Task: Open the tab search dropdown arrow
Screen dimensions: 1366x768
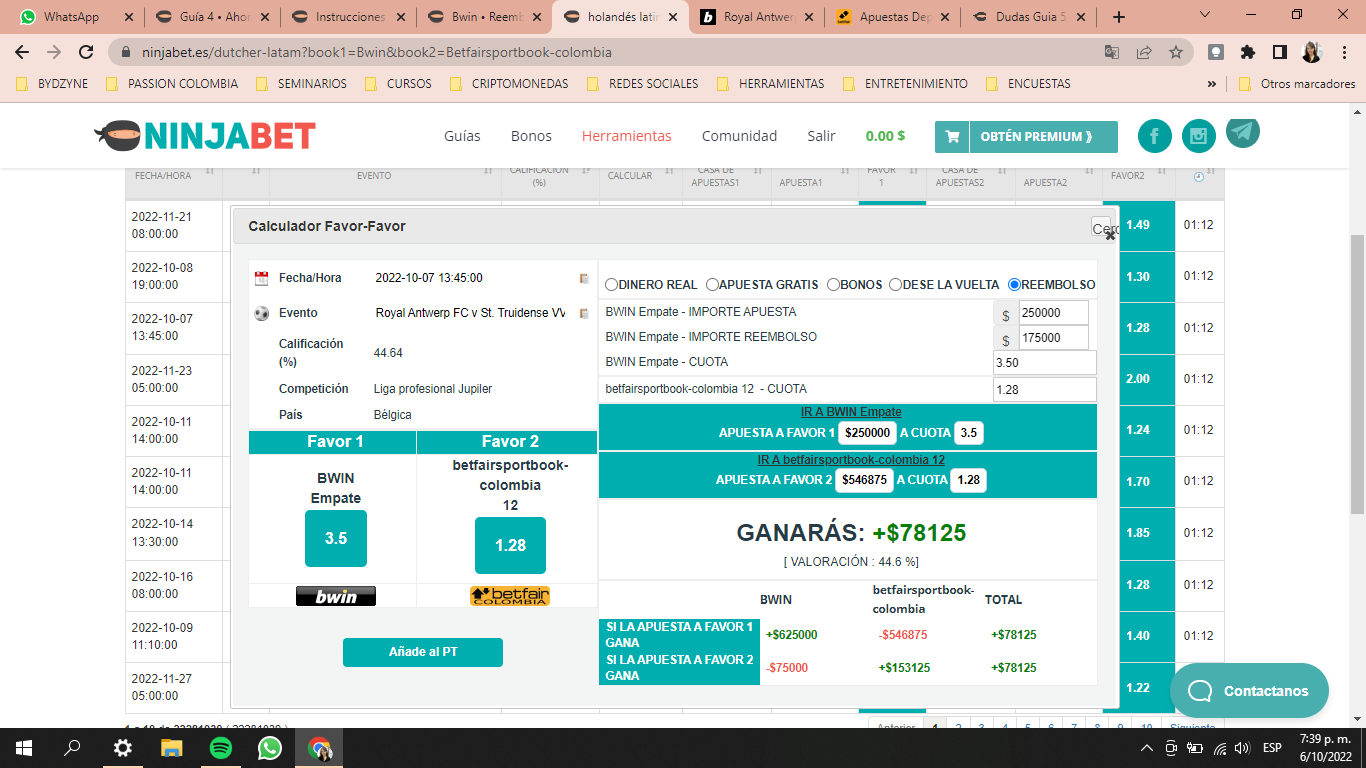Action: point(1205,15)
